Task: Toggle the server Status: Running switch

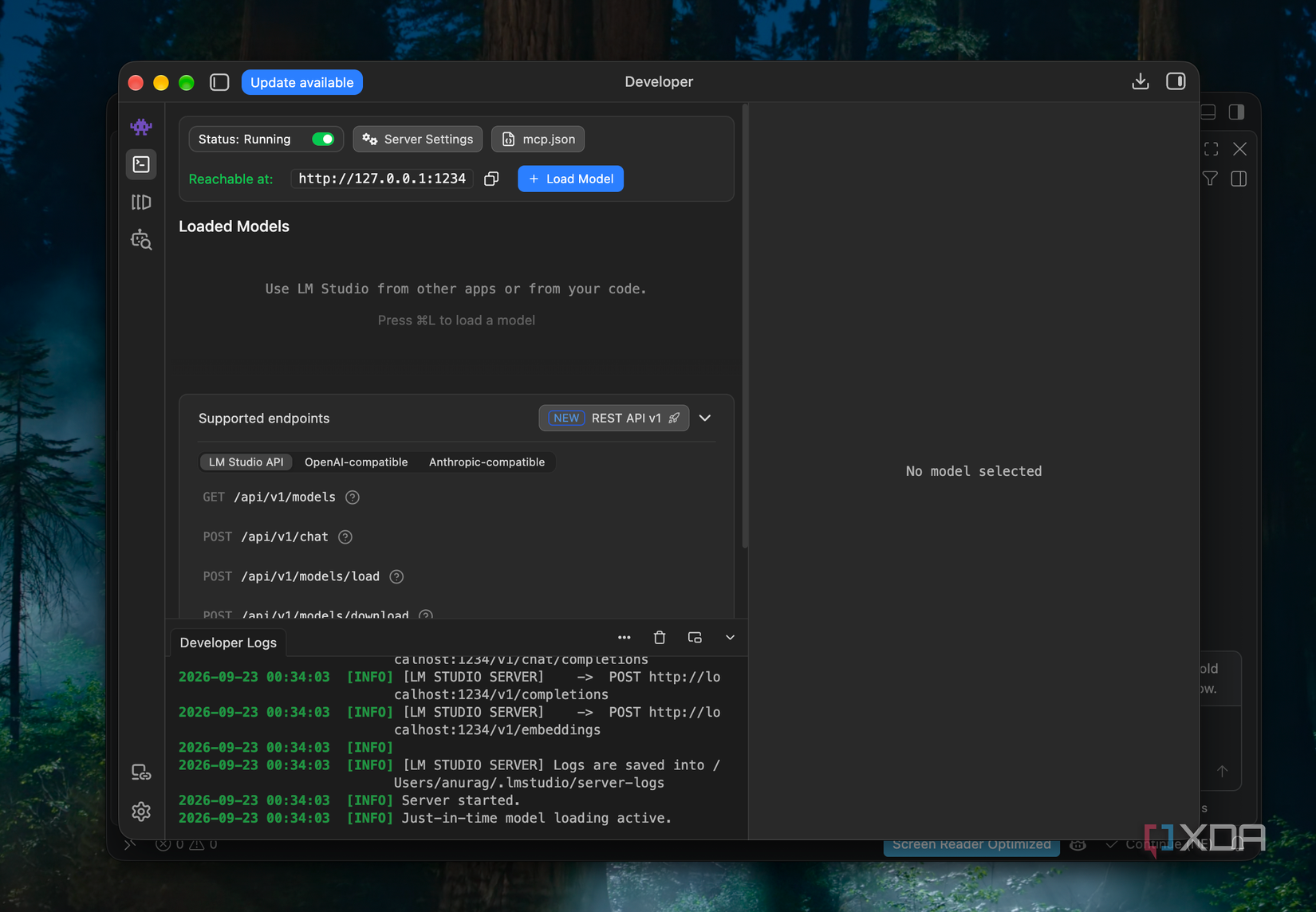Action: coord(323,139)
